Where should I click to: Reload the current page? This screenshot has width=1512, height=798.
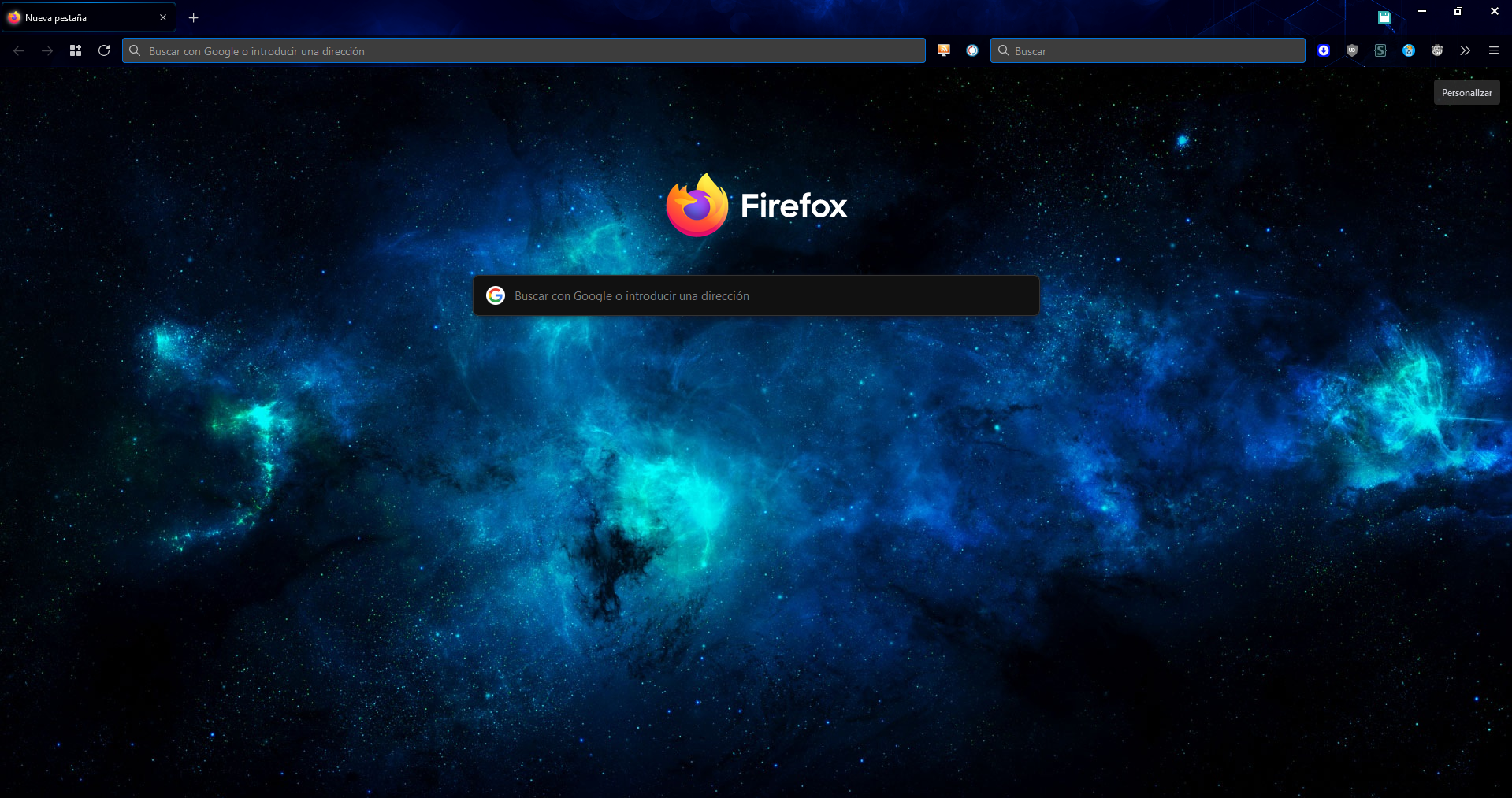pos(104,50)
